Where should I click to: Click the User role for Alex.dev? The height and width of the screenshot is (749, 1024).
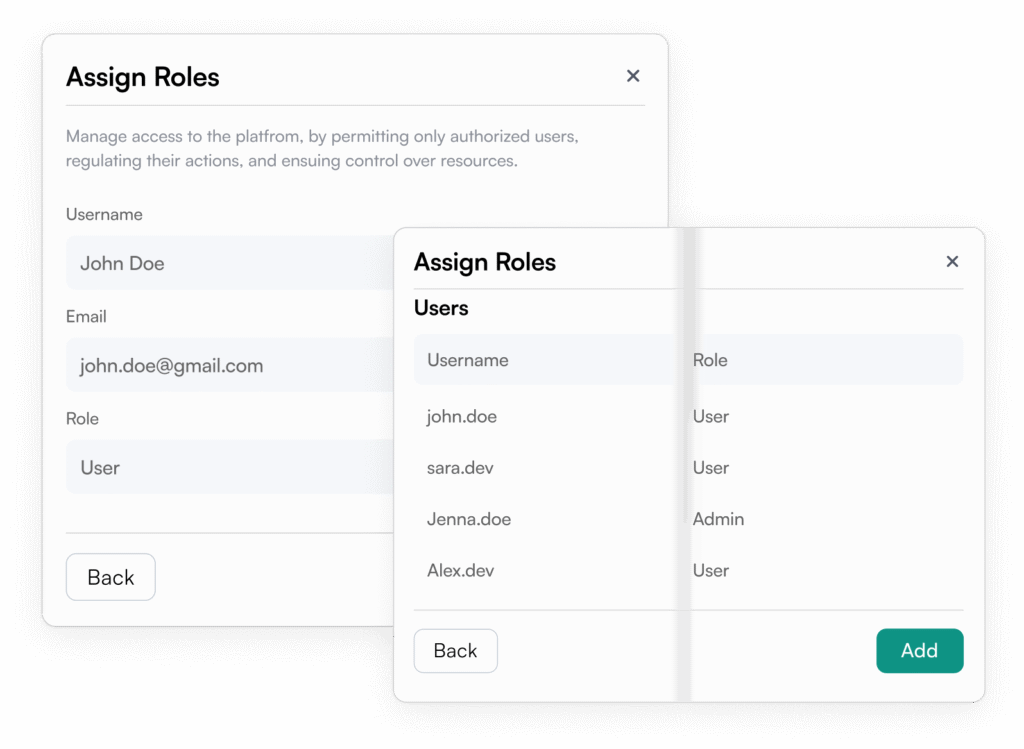tap(711, 571)
